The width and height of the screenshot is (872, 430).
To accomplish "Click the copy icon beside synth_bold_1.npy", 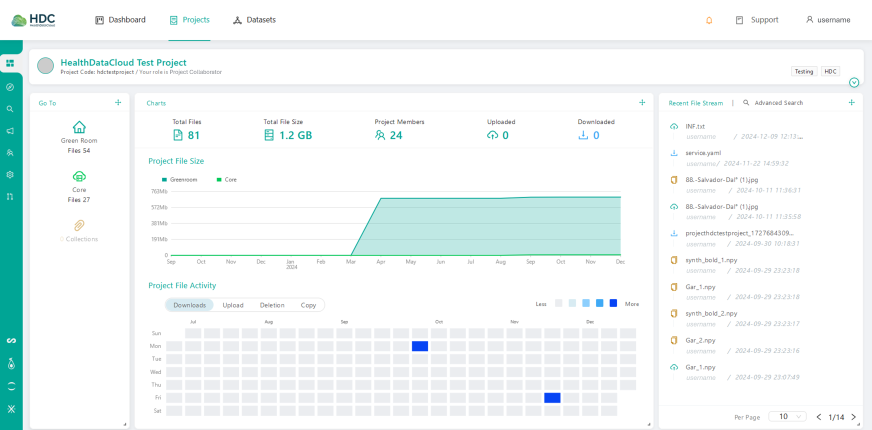I will pyautogui.click(x=674, y=260).
